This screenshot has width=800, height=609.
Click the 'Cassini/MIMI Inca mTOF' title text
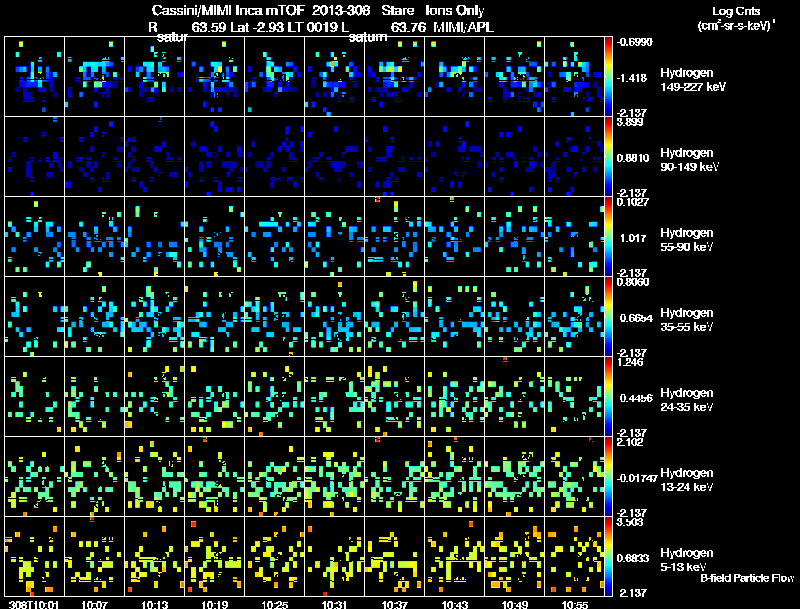[229, 11]
